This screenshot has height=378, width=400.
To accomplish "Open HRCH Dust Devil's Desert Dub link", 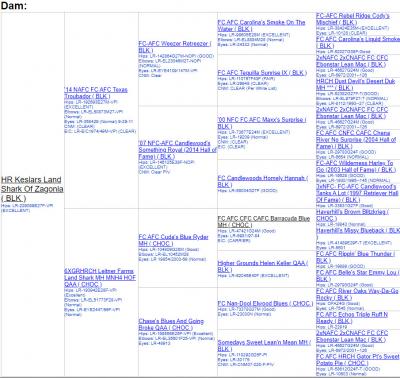I will 356,84.
